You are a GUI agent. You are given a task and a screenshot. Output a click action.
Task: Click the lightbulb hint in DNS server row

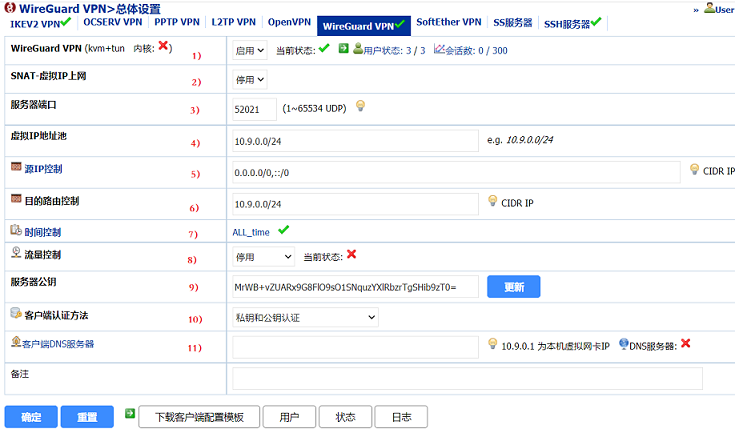pyautogui.click(x=493, y=343)
